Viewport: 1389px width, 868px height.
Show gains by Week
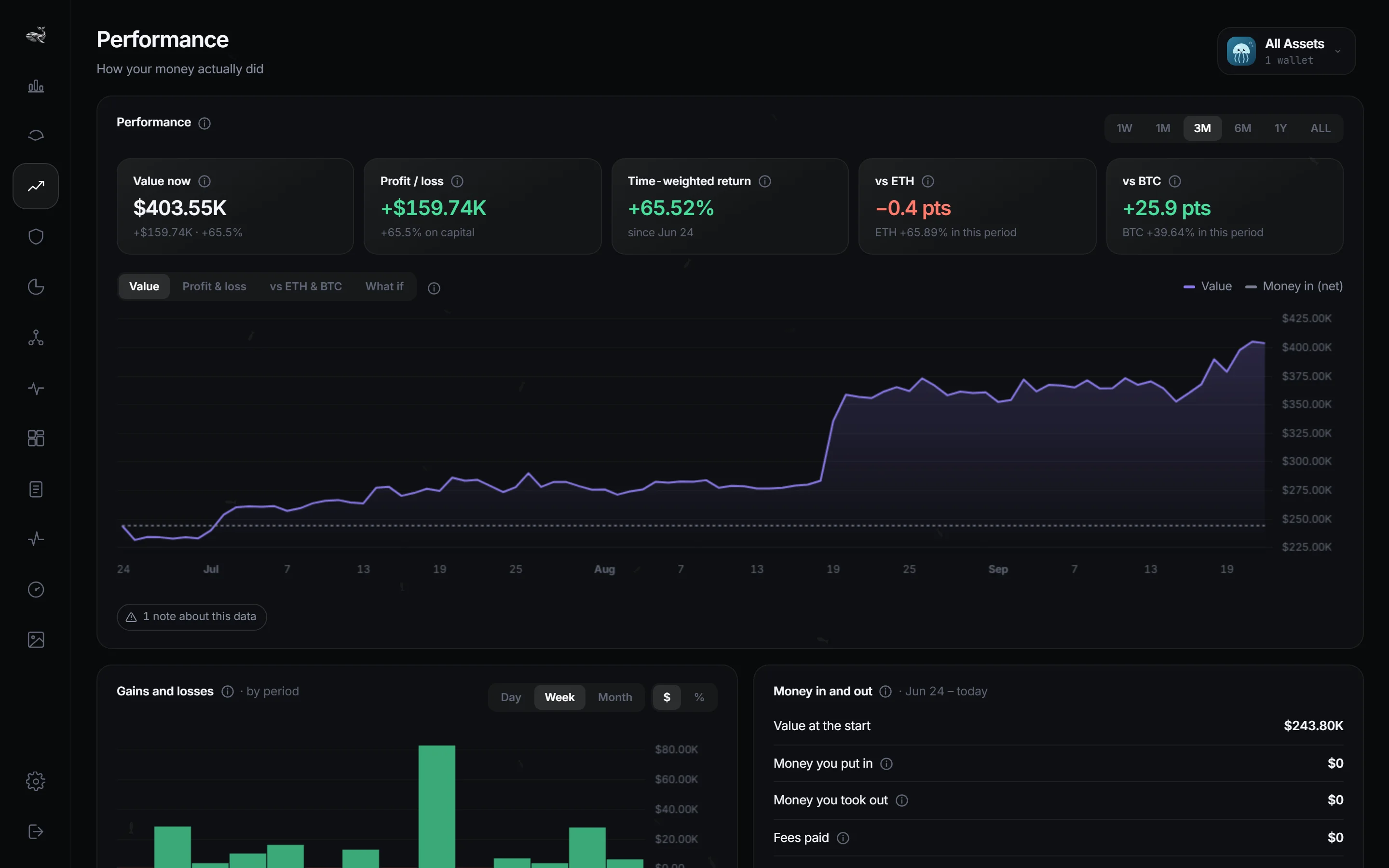pyautogui.click(x=559, y=697)
